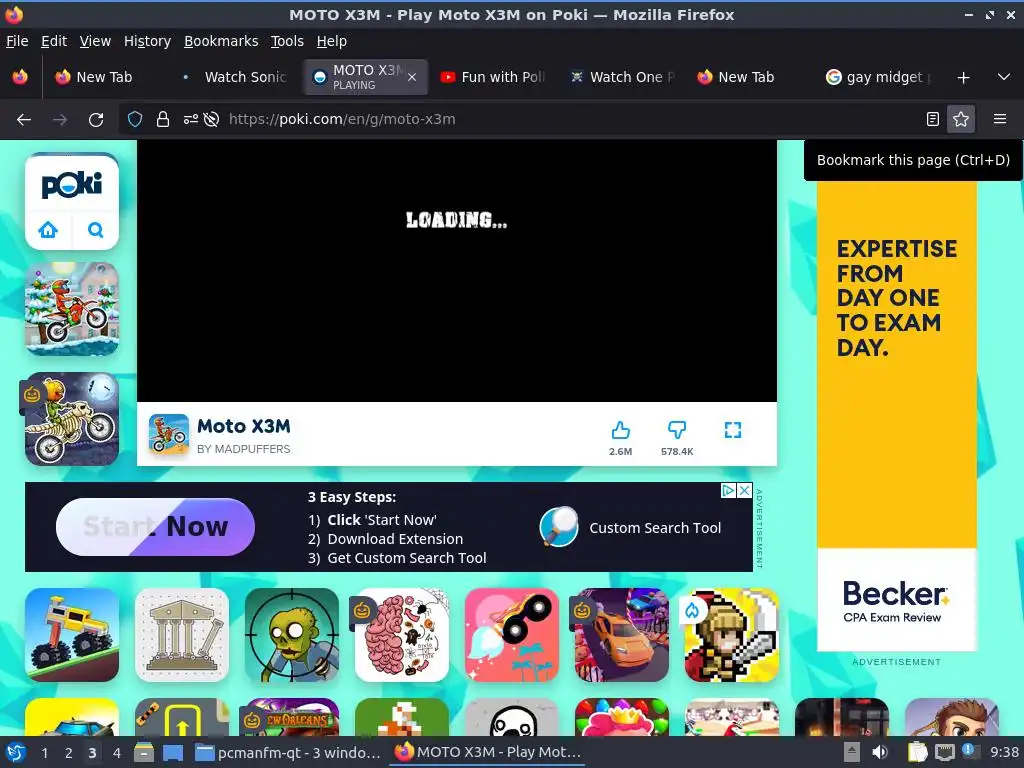Click the AdChoices triangle icon
1024x768 pixels.
(728, 490)
